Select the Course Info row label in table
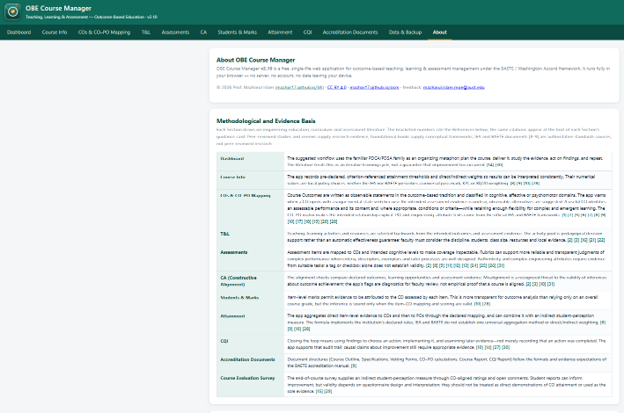The width and height of the screenshot is (624, 413). click(233, 177)
